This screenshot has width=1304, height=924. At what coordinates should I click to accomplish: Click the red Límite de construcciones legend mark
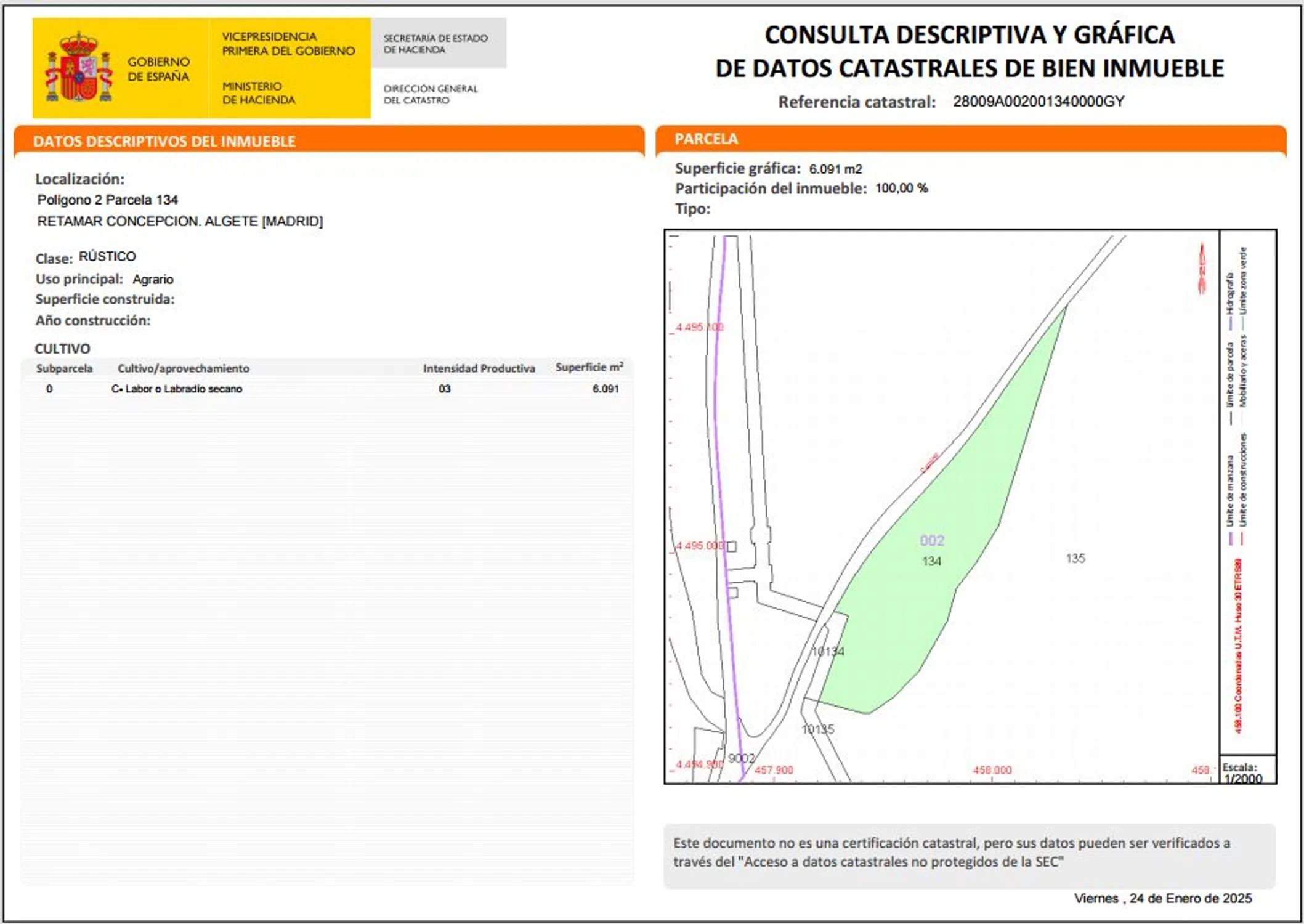coord(1242,539)
